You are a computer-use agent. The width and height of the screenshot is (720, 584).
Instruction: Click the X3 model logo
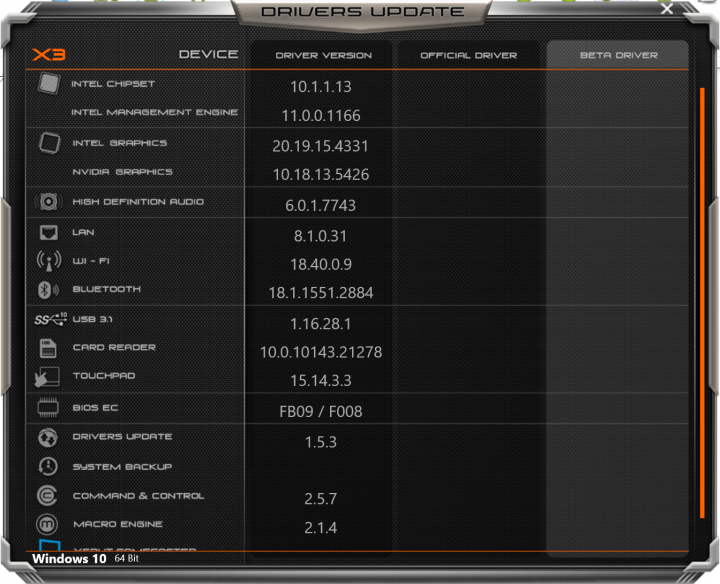coord(49,55)
